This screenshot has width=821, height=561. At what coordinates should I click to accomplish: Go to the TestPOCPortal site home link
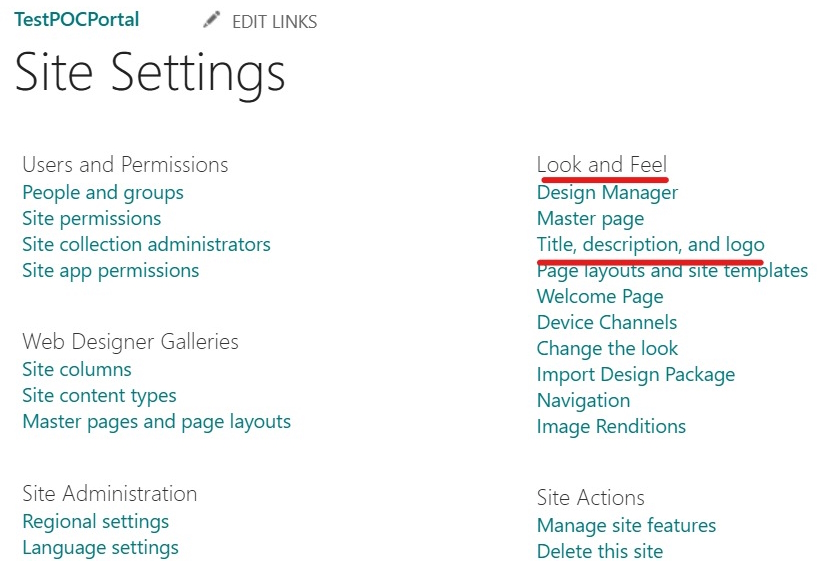pyautogui.click(x=77, y=19)
